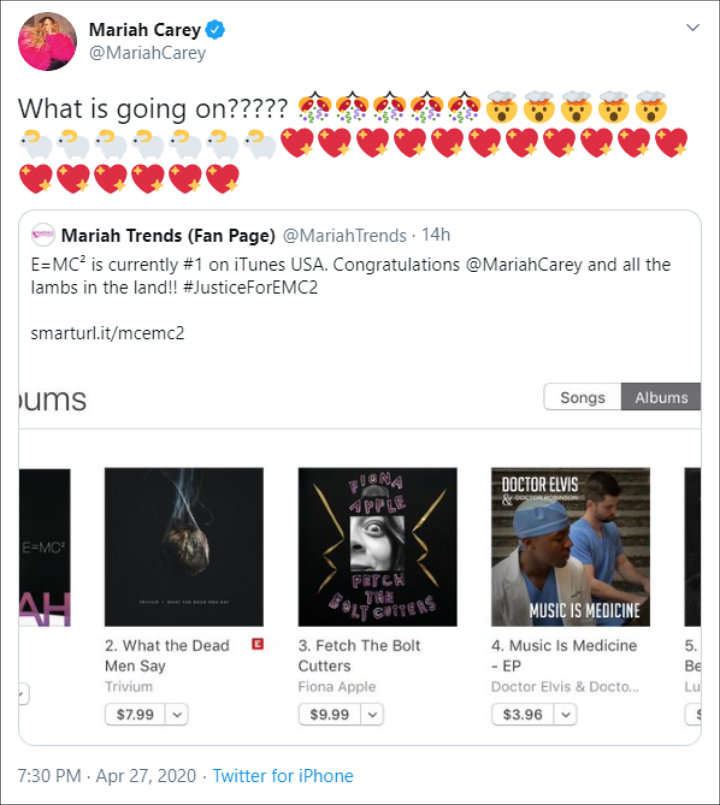Open the Doctor Elvis album cover thumbnail
Image resolution: width=720 pixels, height=805 pixels.
point(571,547)
